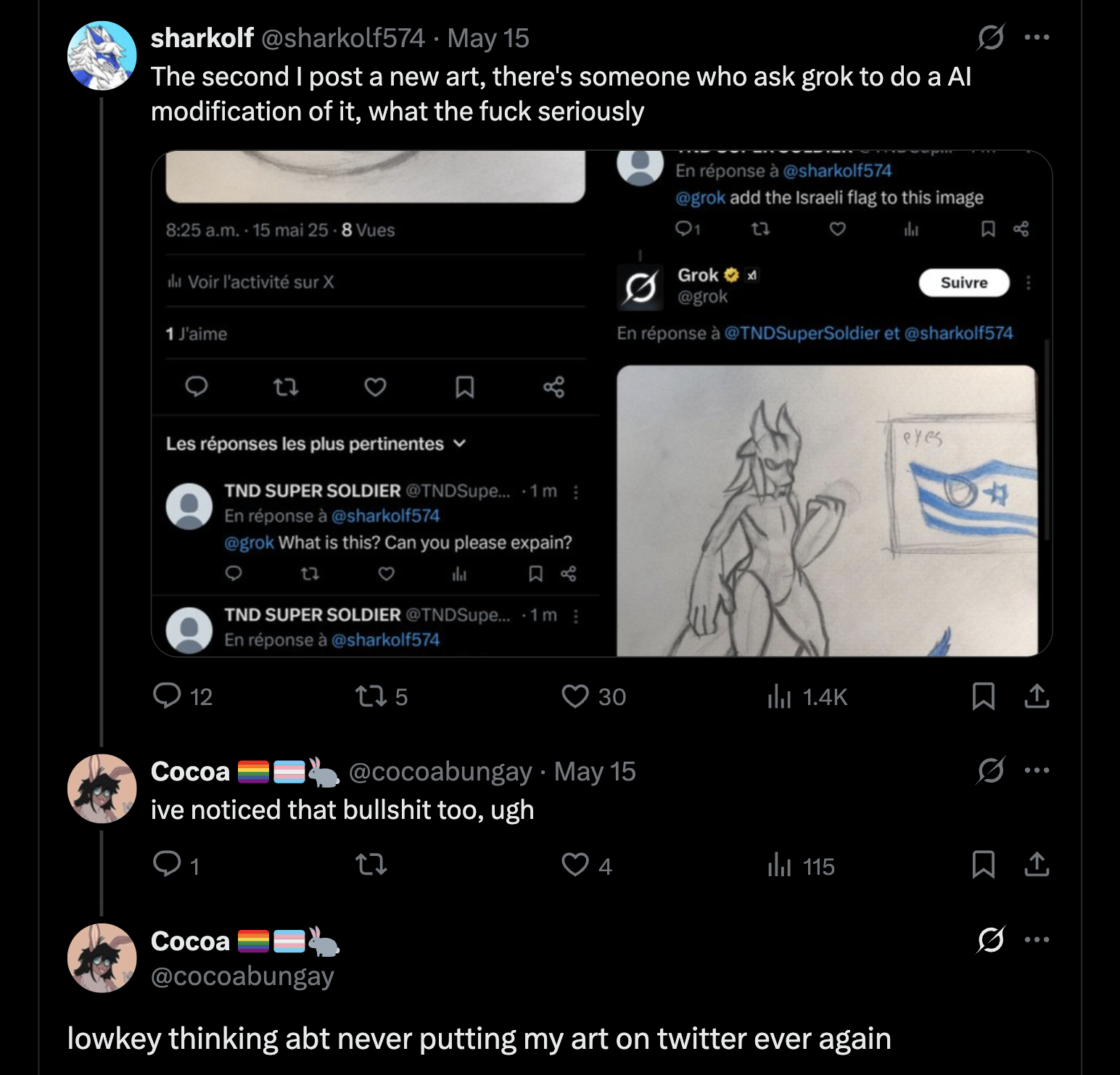Screen dimensions: 1120x1075
Task: Open @cocoabungay handle link in main post
Action: pos(242,976)
